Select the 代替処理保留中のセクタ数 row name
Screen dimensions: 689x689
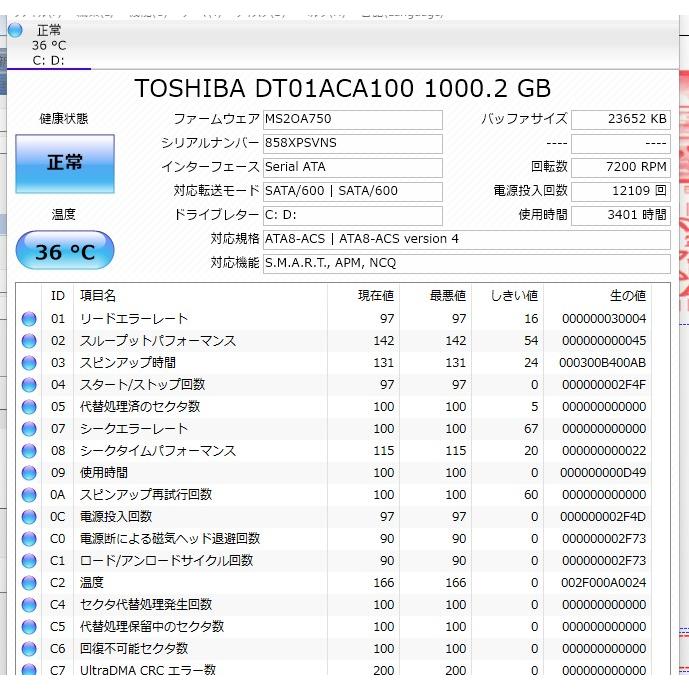point(152,627)
